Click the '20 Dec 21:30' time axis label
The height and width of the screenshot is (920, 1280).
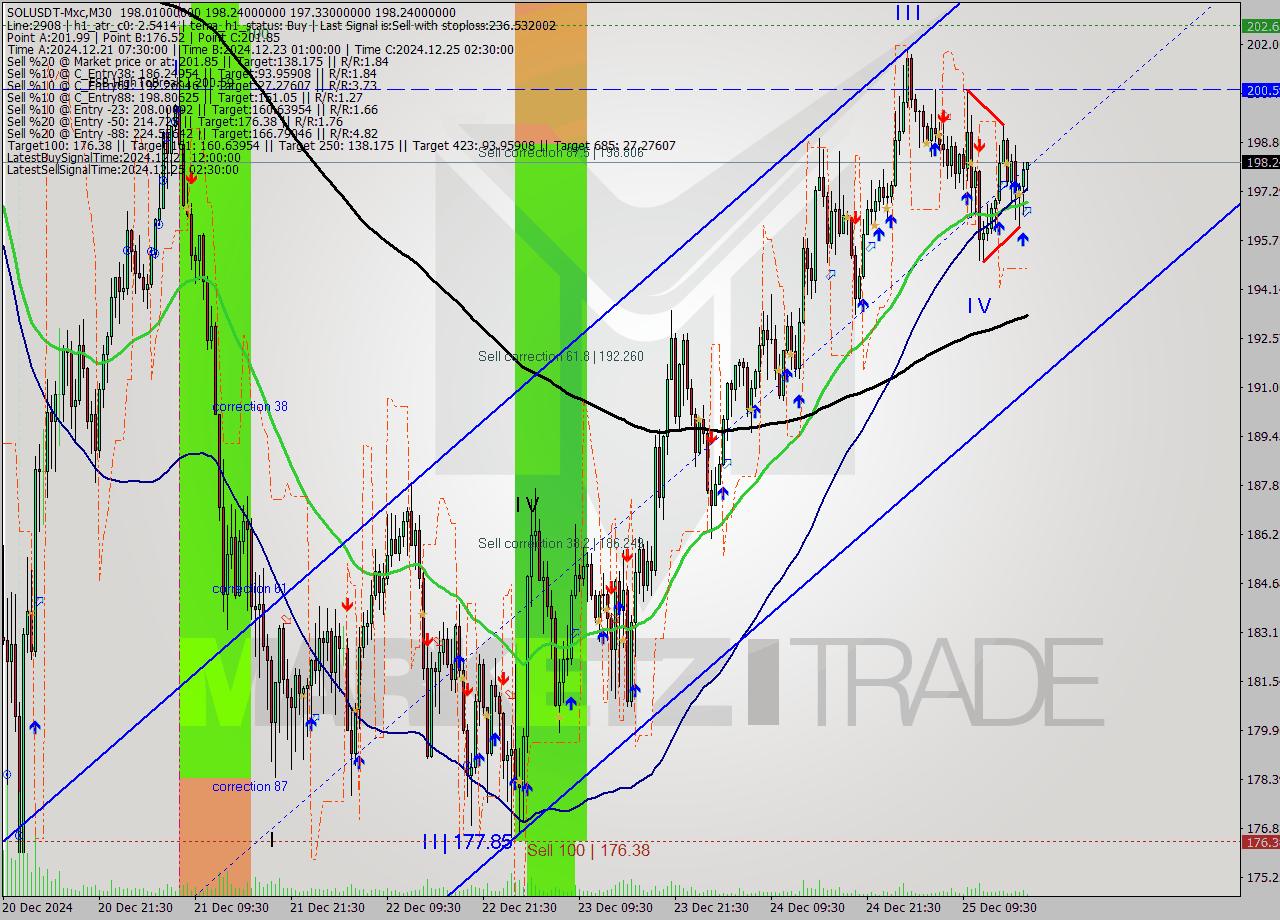coord(133,908)
